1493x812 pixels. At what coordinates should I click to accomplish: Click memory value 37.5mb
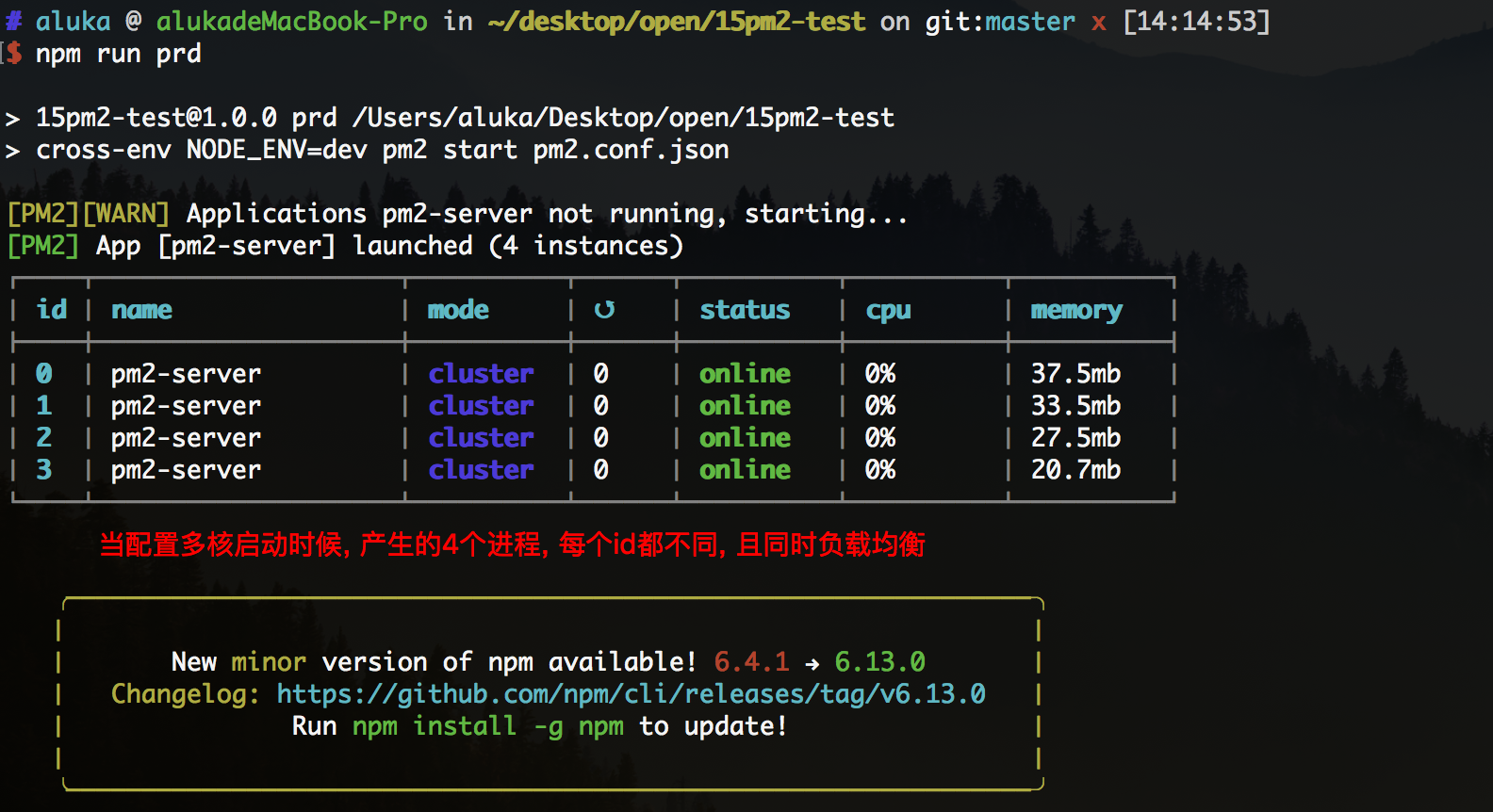[1075, 374]
